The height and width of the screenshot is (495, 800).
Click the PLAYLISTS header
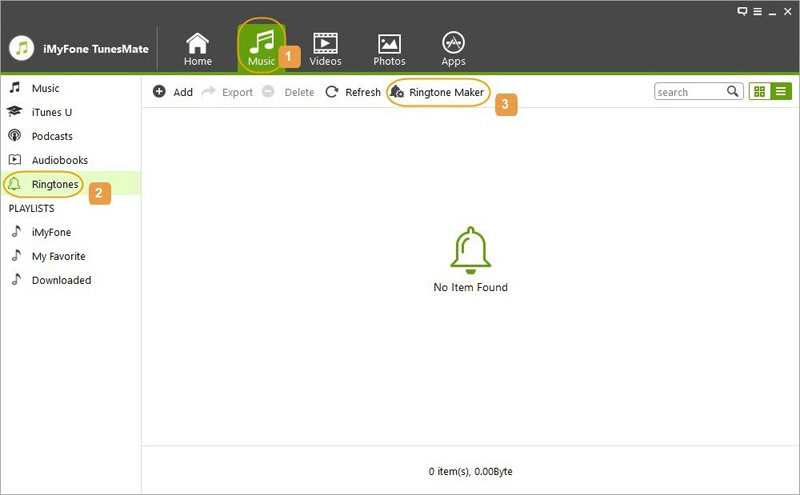coord(31,208)
